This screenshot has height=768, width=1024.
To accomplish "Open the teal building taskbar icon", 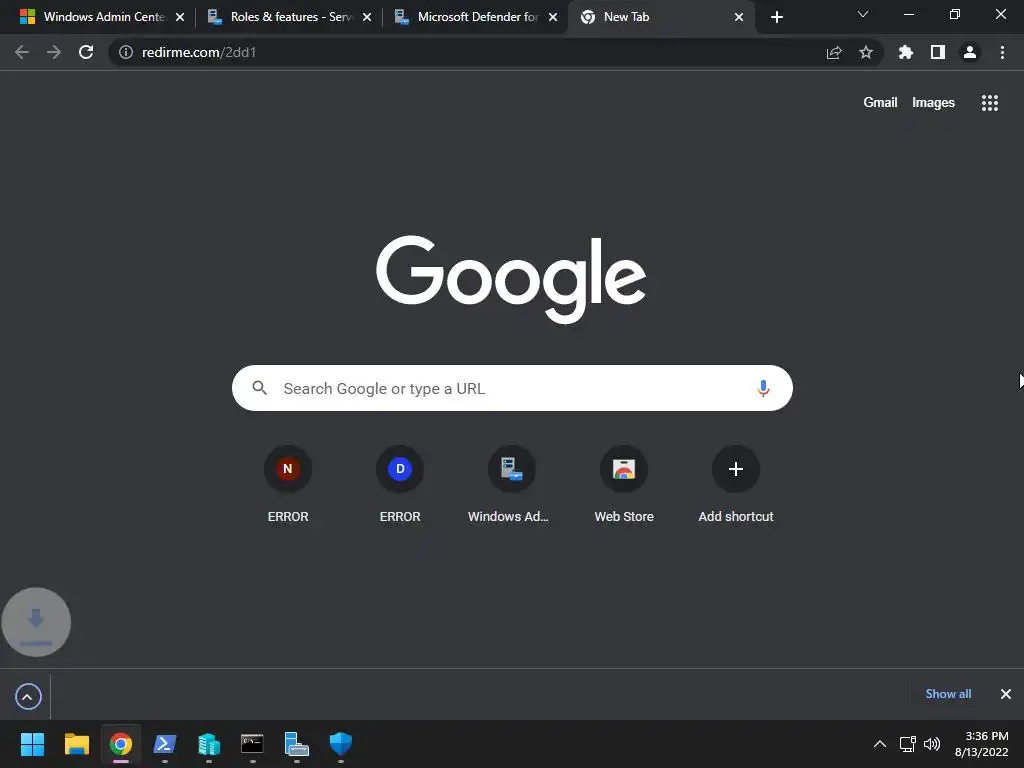I will pos(208,744).
